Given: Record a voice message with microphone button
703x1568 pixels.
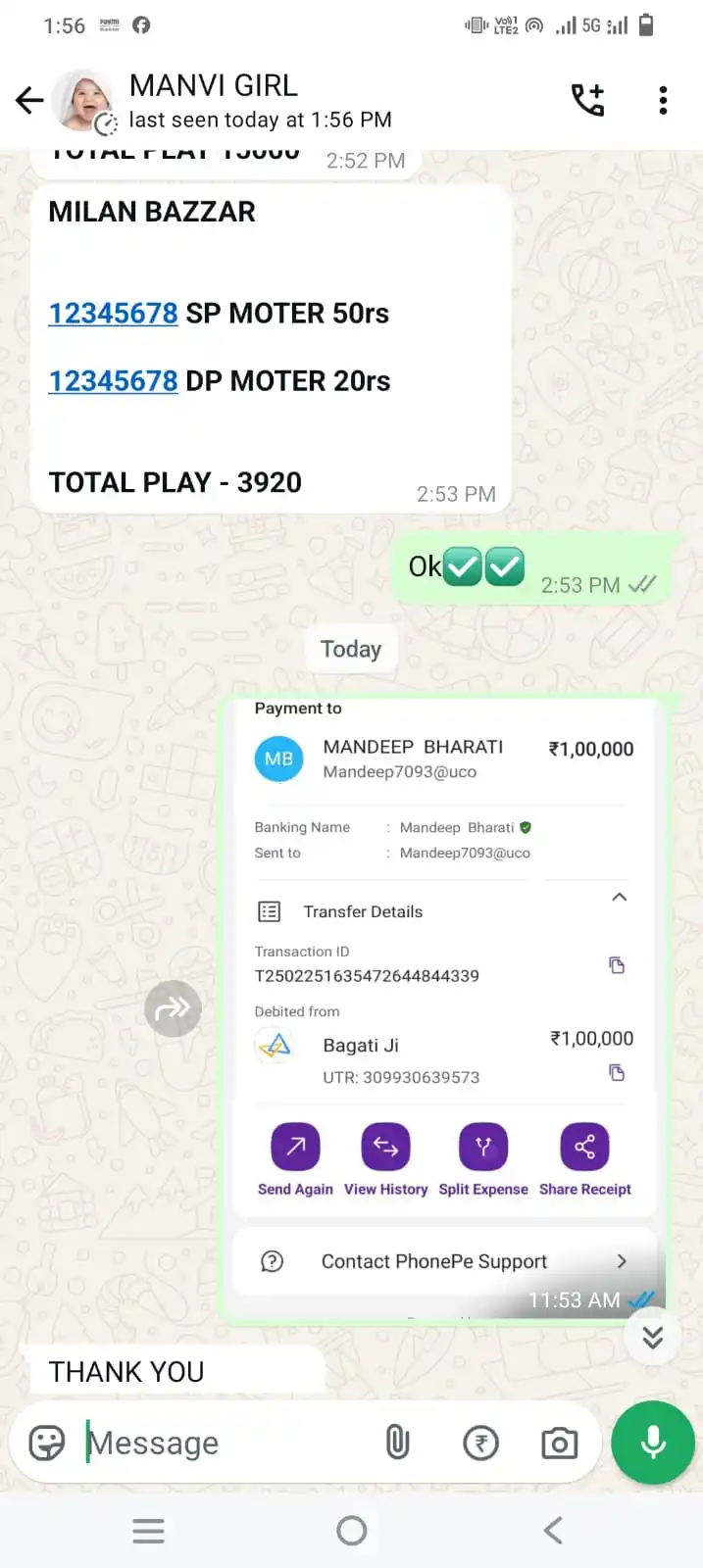Looking at the screenshot, I should (x=653, y=1443).
